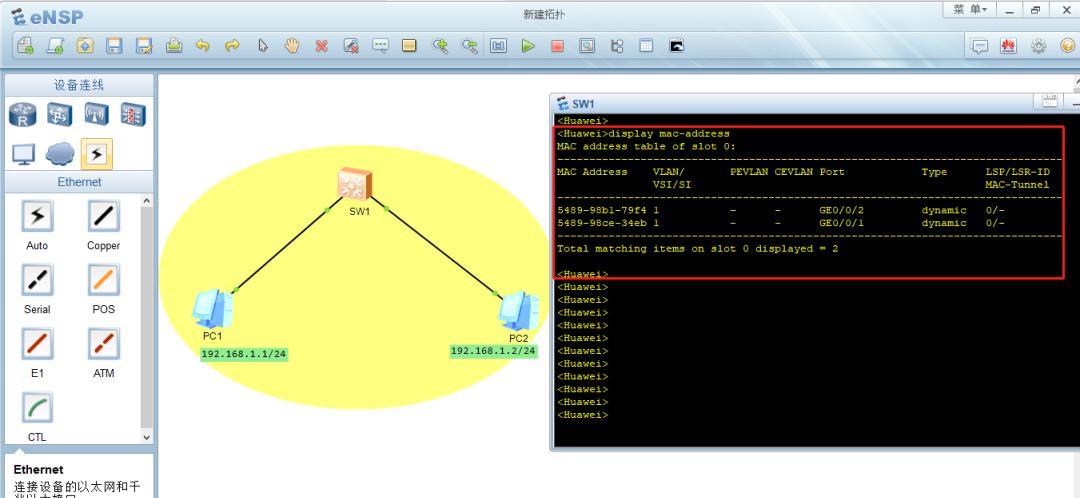
Task: Open an existing topology file
Action: (85, 46)
